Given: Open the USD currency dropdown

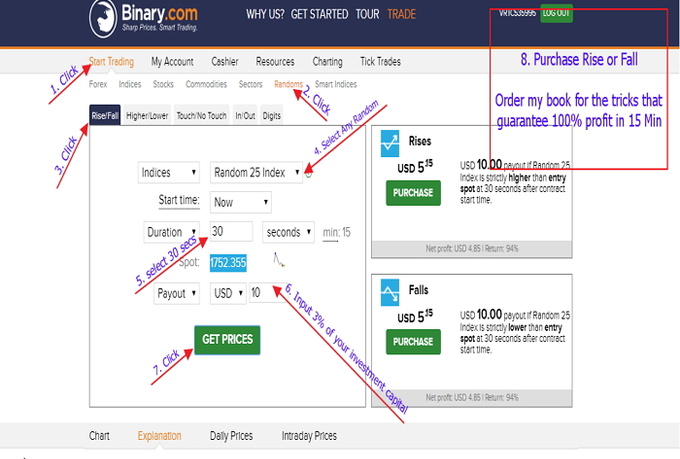Looking at the screenshot, I should (x=228, y=293).
